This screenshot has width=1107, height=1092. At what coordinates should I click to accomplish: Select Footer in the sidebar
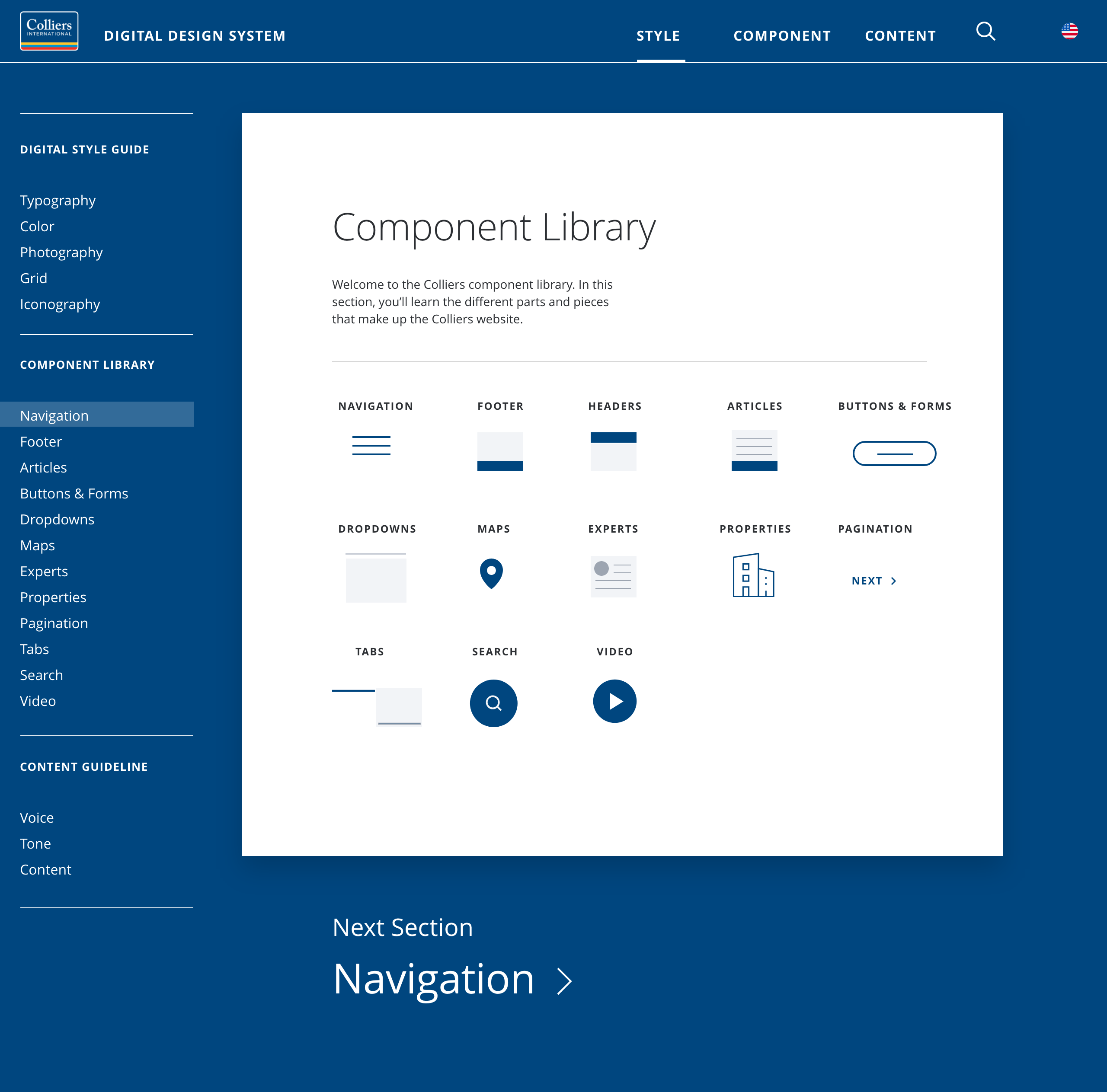pyautogui.click(x=41, y=442)
